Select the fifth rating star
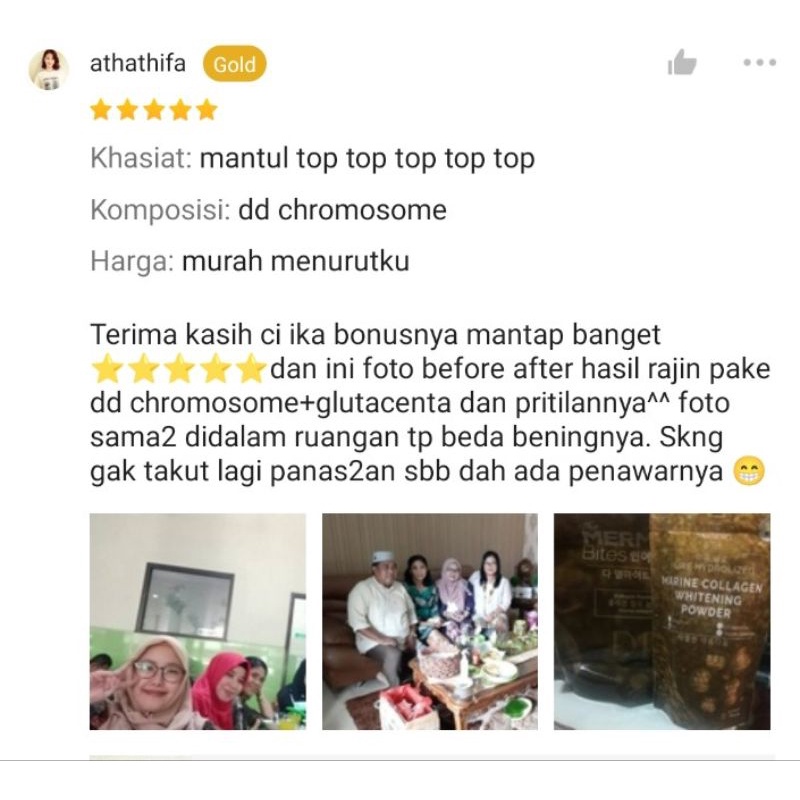Screen dimensions: 800x800 point(207,110)
